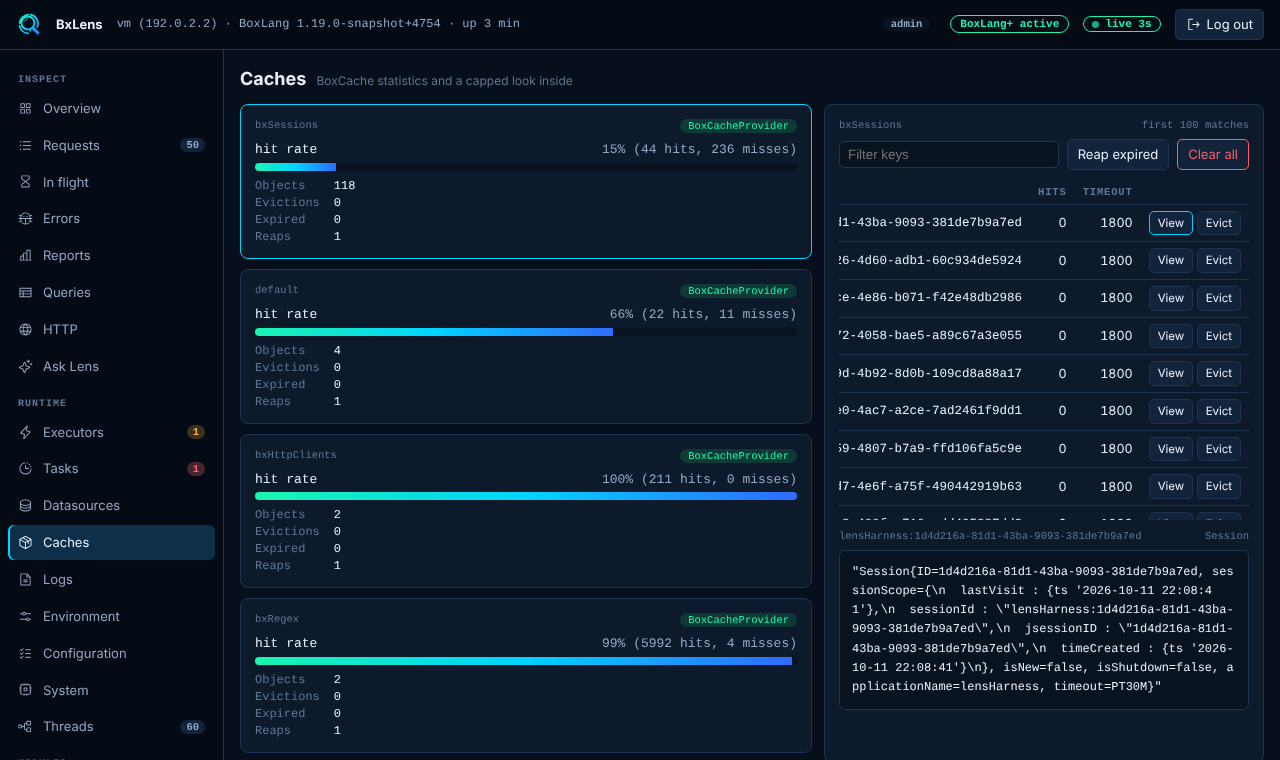Click the bxSessions hit rate bar

[526, 167]
